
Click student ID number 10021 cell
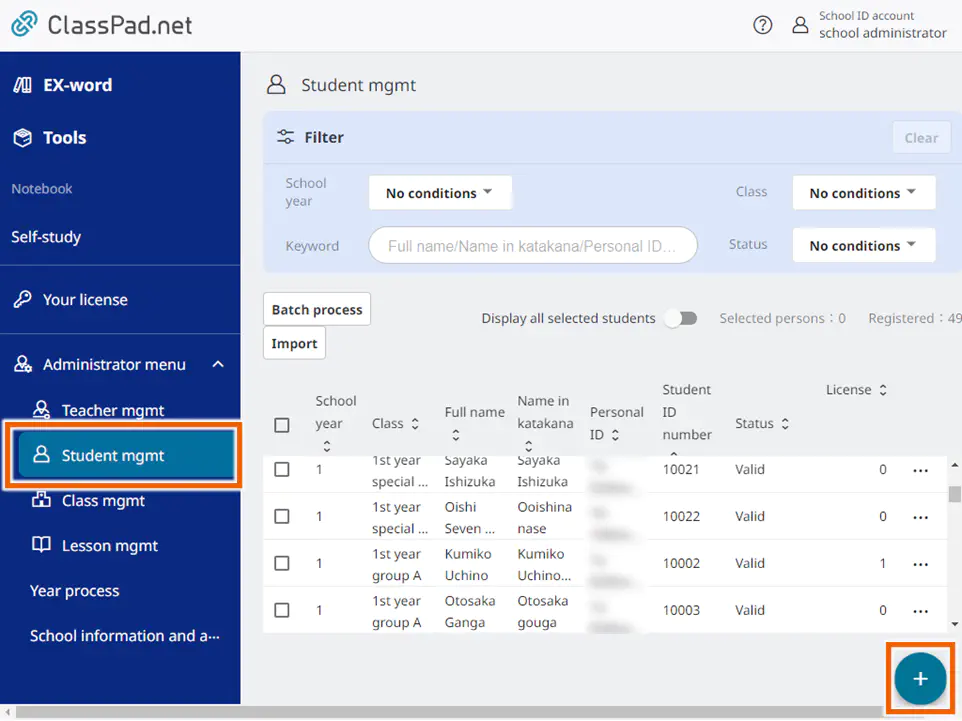681,469
